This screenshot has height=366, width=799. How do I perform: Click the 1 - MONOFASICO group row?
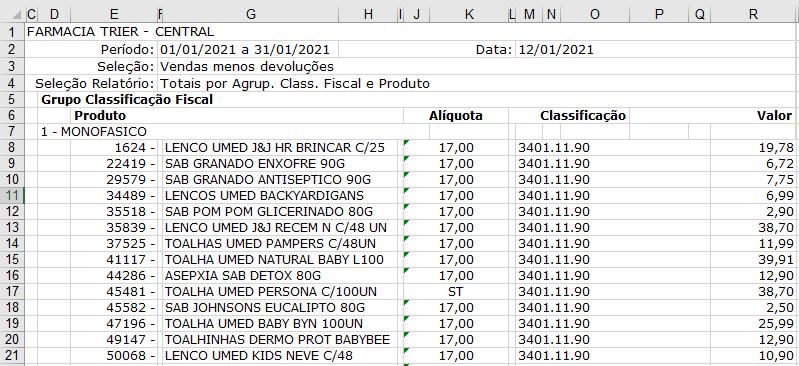pos(94,132)
